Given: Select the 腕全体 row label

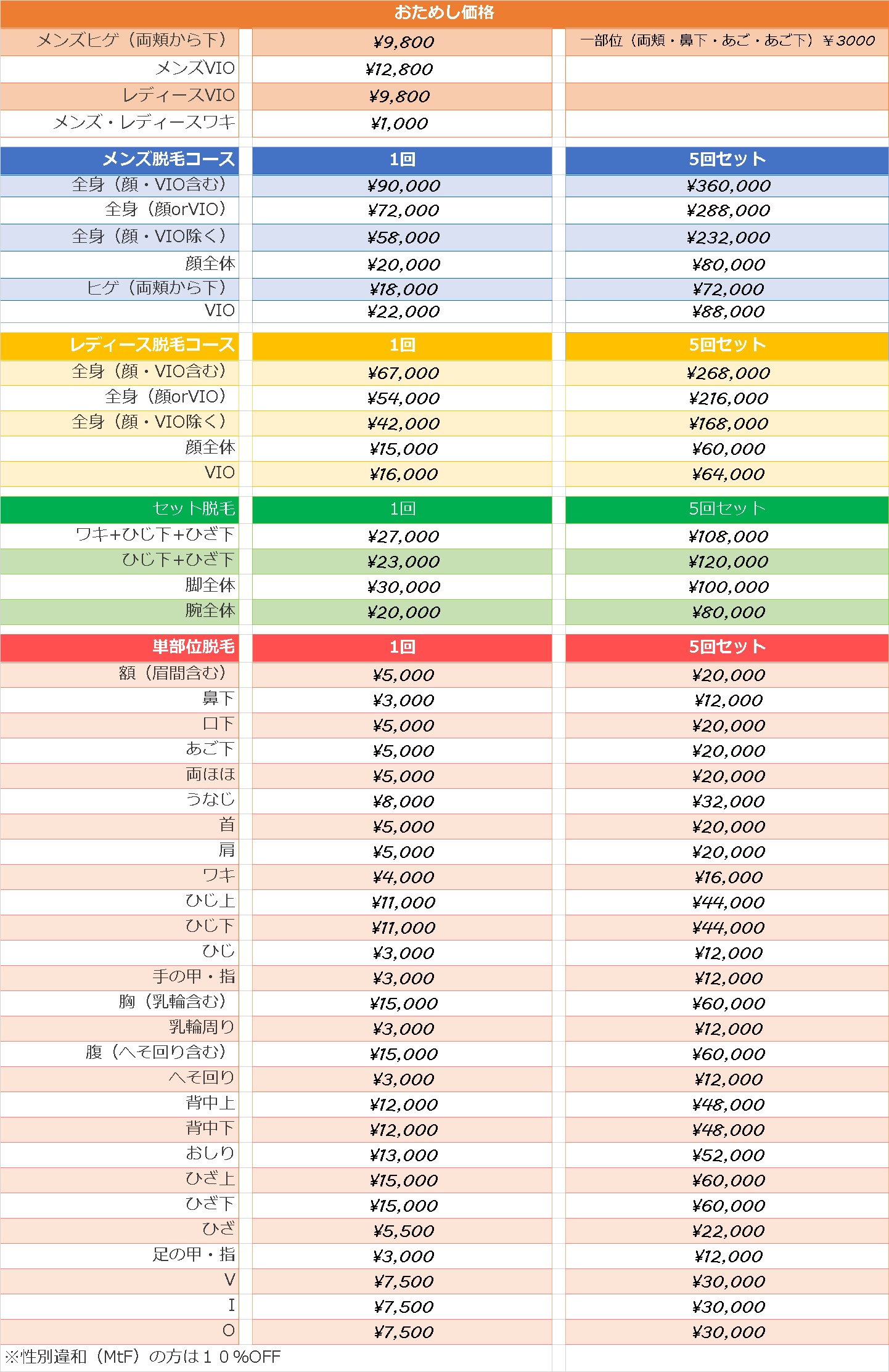Looking at the screenshot, I should (210, 610).
